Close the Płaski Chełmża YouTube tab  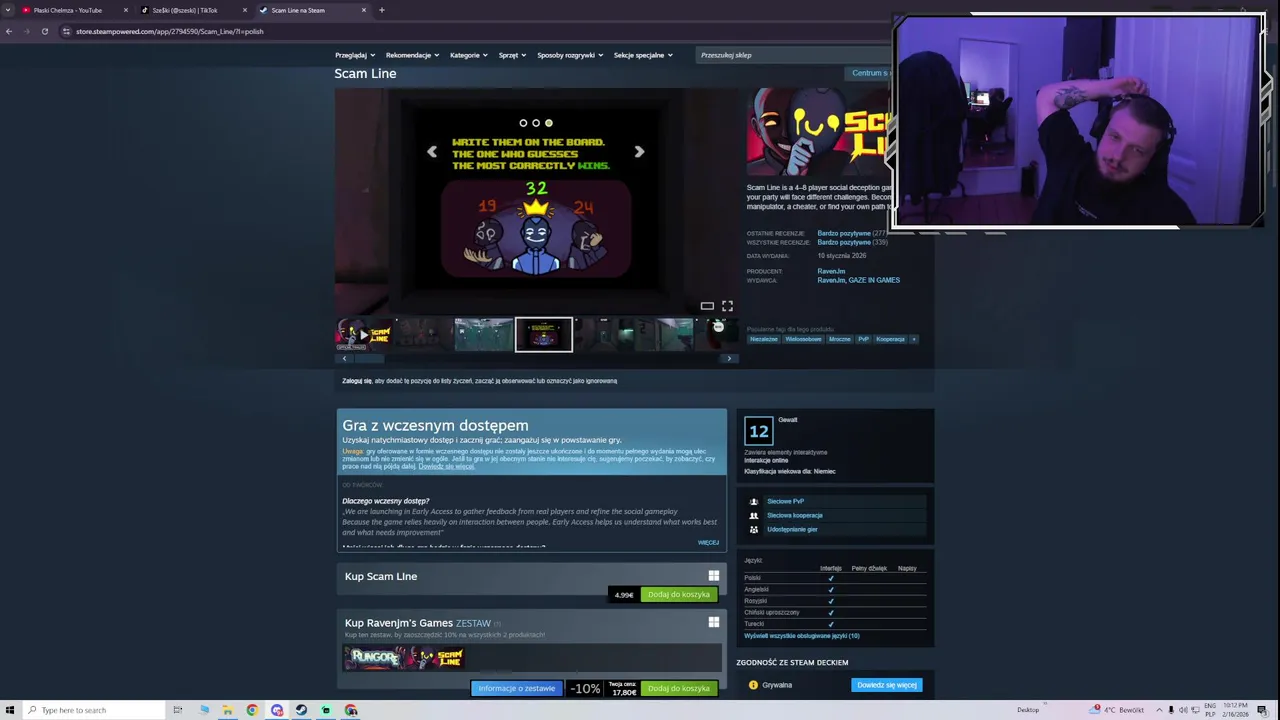(x=126, y=10)
